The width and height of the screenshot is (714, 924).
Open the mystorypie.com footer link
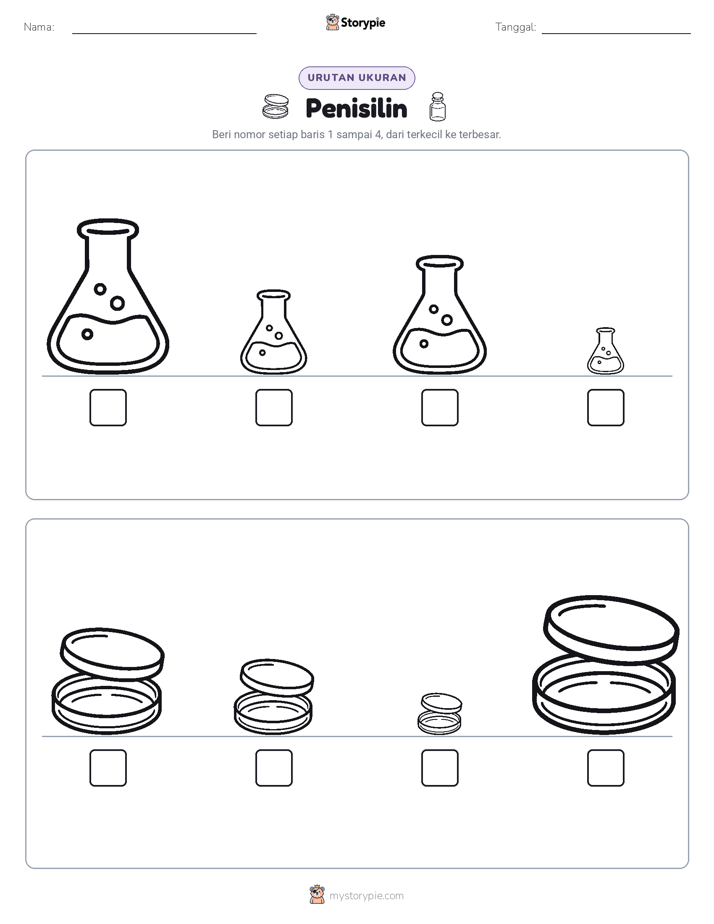pos(366,896)
